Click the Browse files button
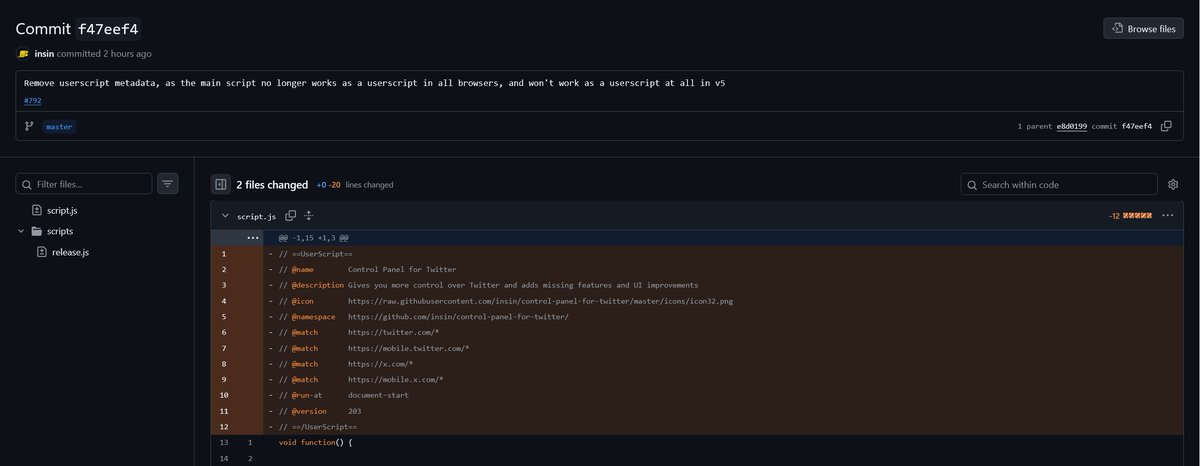The image size is (1200, 466). [x=1143, y=28]
